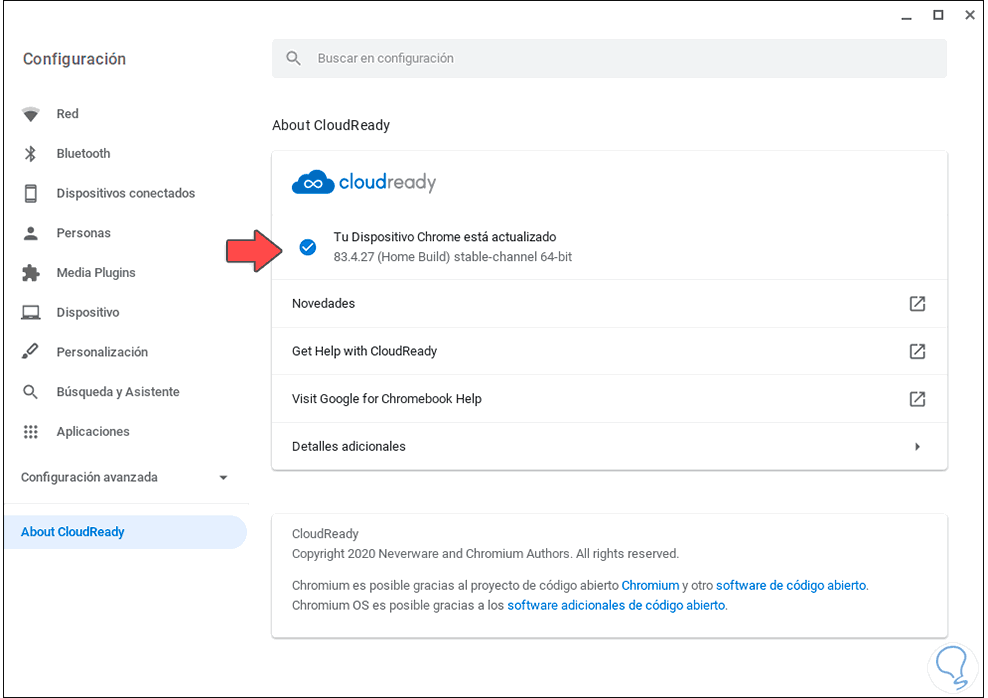Select About CloudReady in the sidebar
This screenshot has height=698, width=988.
[x=73, y=532]
